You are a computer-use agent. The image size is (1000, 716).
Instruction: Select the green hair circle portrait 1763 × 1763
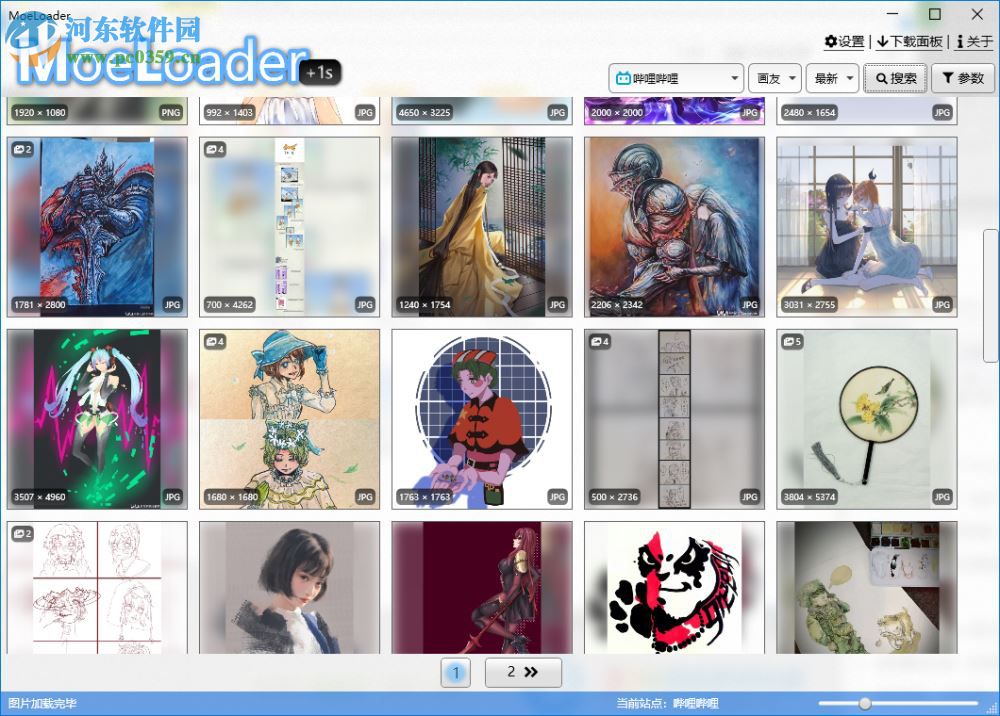point(482,420)
